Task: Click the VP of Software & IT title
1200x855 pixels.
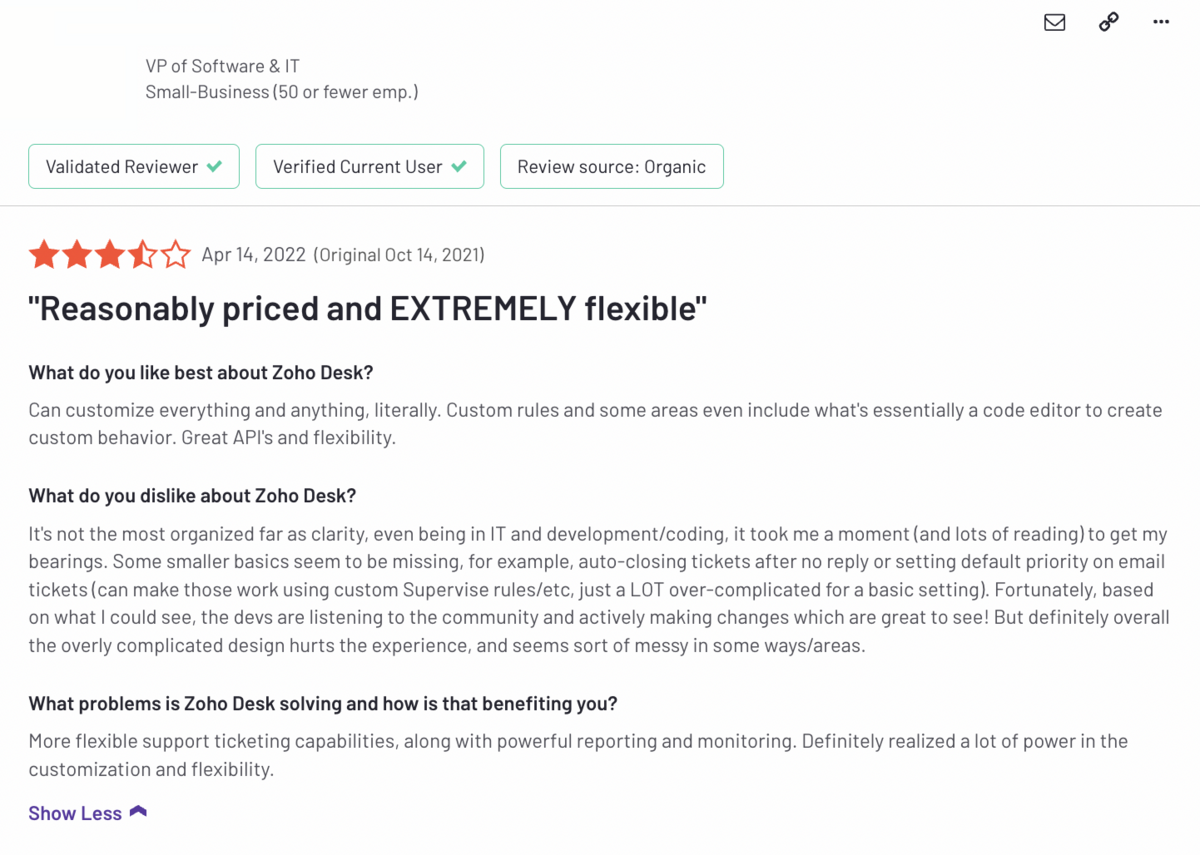Action: pyautogui.click(x=223, y=66)
